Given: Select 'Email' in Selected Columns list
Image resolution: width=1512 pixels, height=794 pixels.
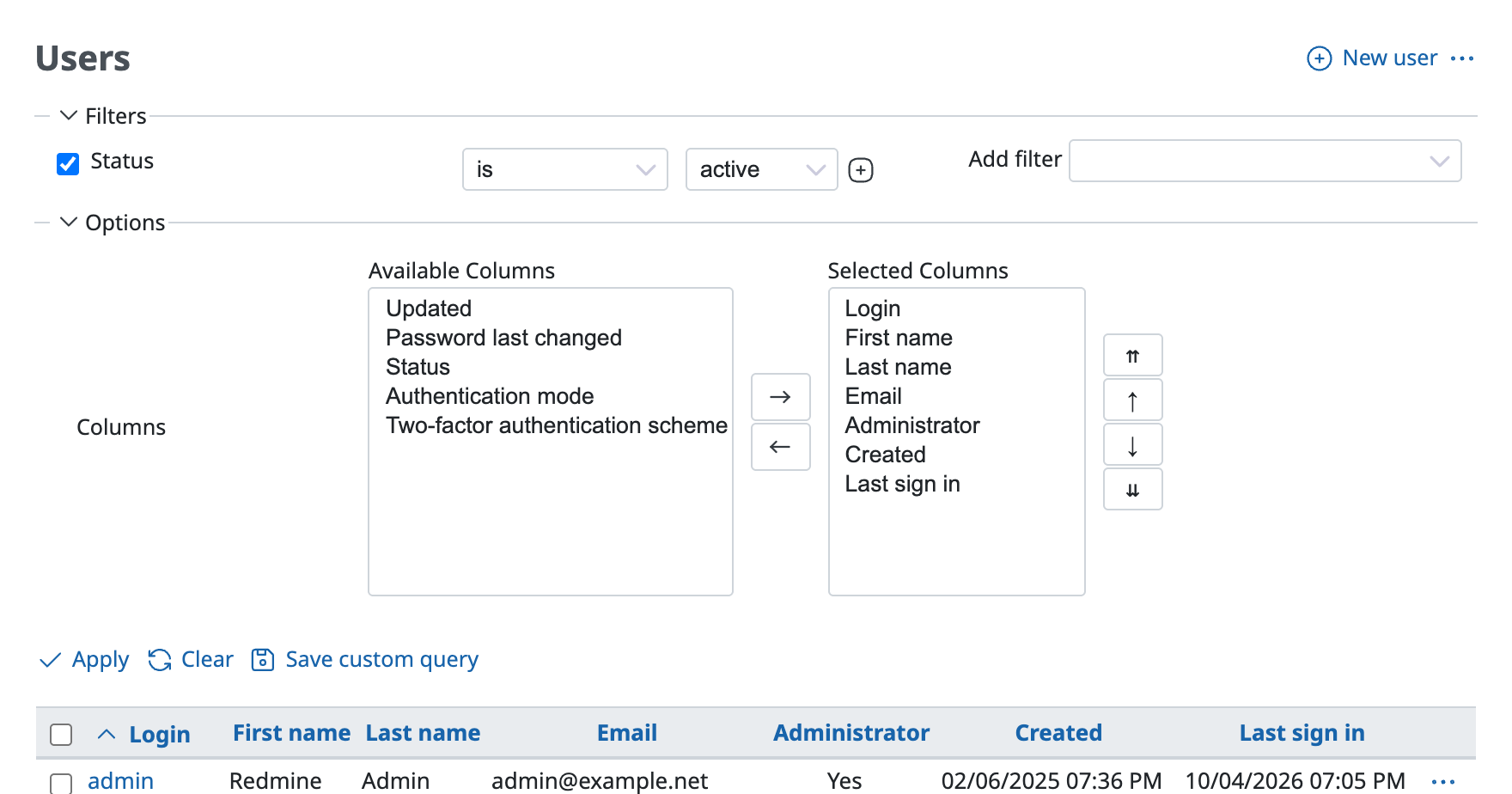Looking at the screenshot, I should pyautogui.click(x=956, y=396).
